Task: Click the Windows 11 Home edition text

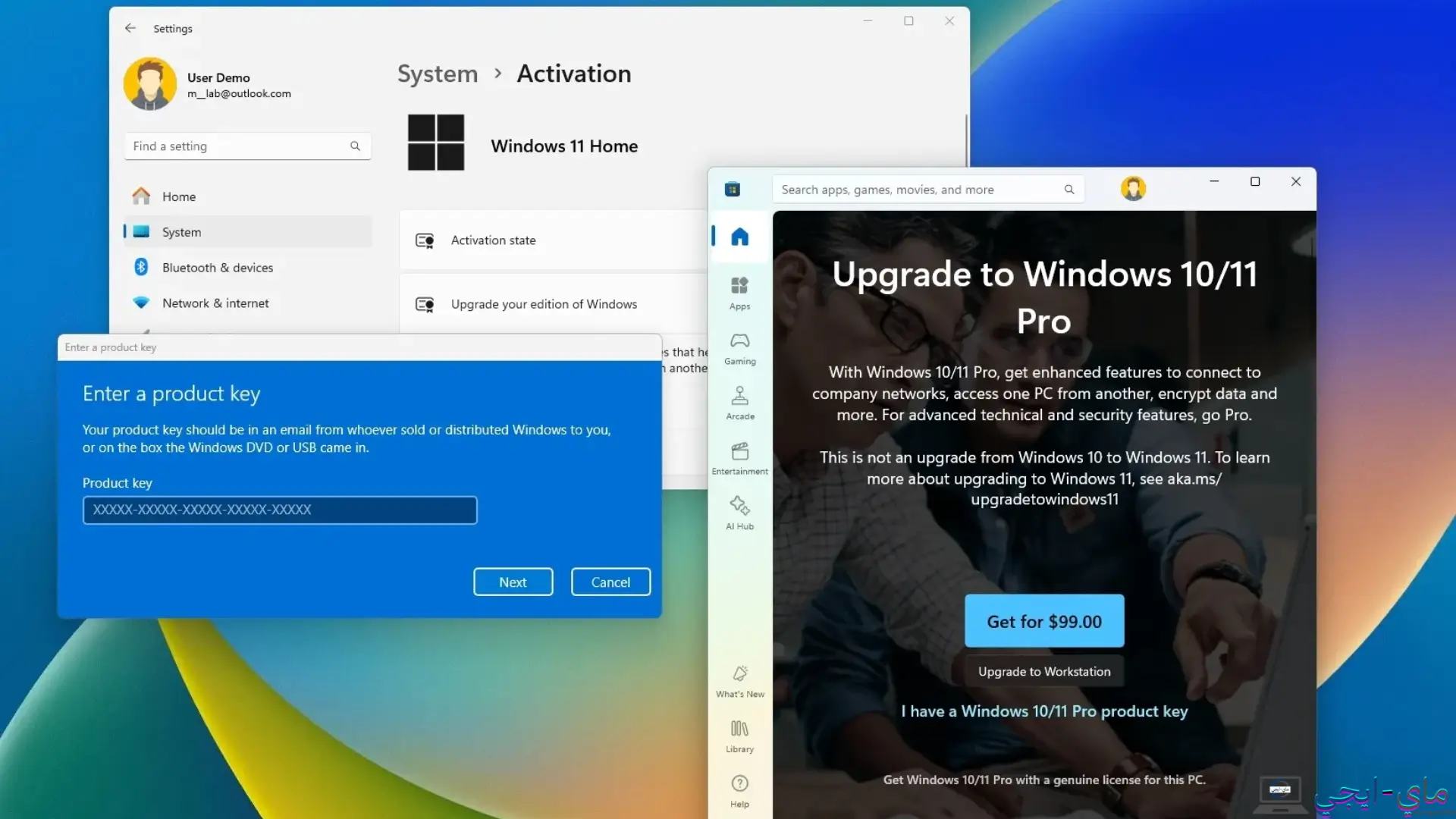Action: point(564,146)
